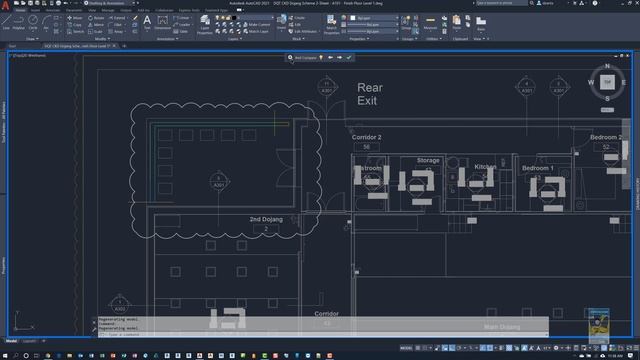Click the search magnifier in title bar
Screen dimensions: 640x360
click(531, 3)
